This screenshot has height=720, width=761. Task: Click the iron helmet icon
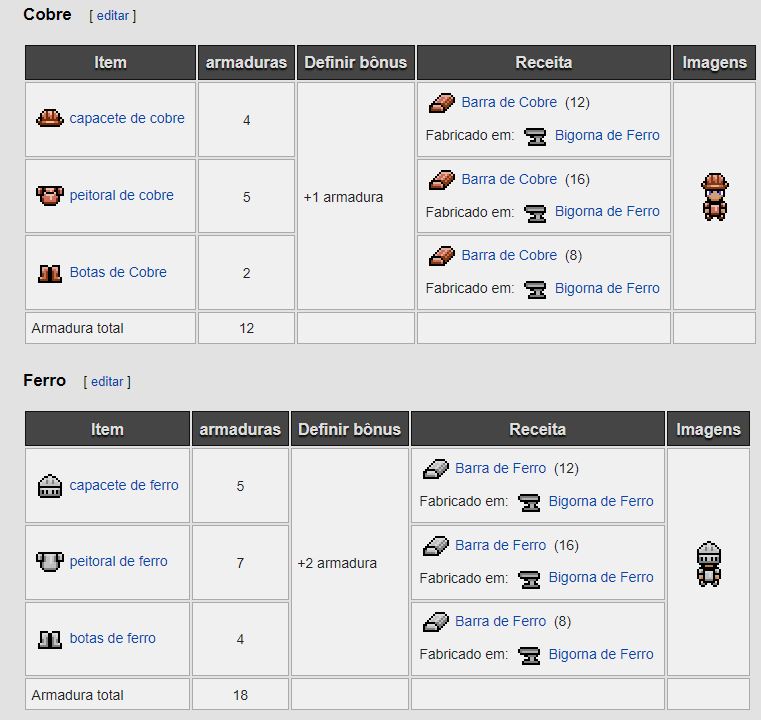[50, 486]
